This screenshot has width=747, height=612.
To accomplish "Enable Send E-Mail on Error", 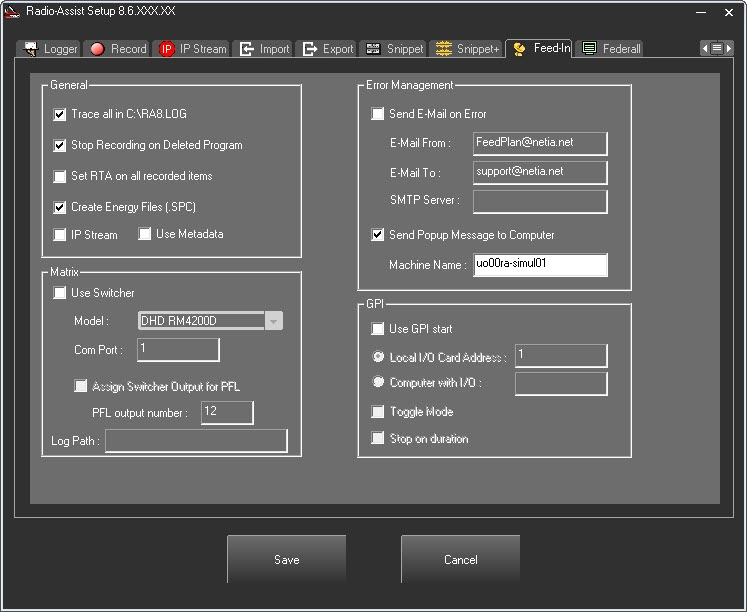I will [x=377, y=114].
